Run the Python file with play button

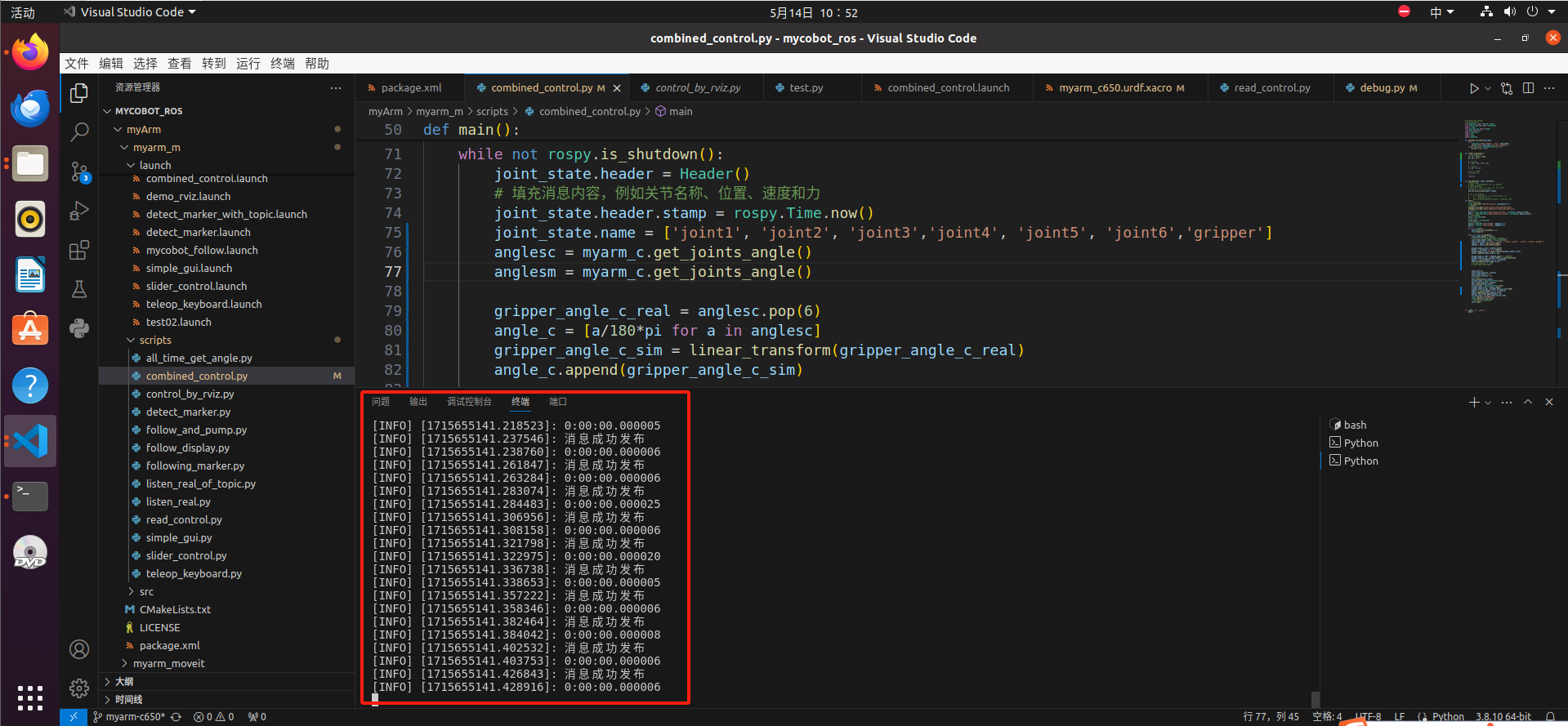1473,88
